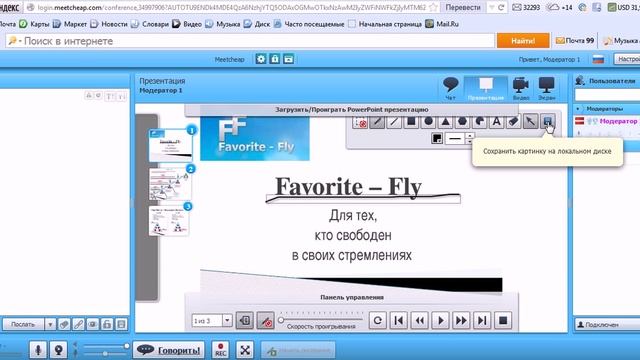The height and width of the screenshot is (360, 640).
Task: Click the chat link insert icon
Action: pyautogui.click(x=78, y=324)
